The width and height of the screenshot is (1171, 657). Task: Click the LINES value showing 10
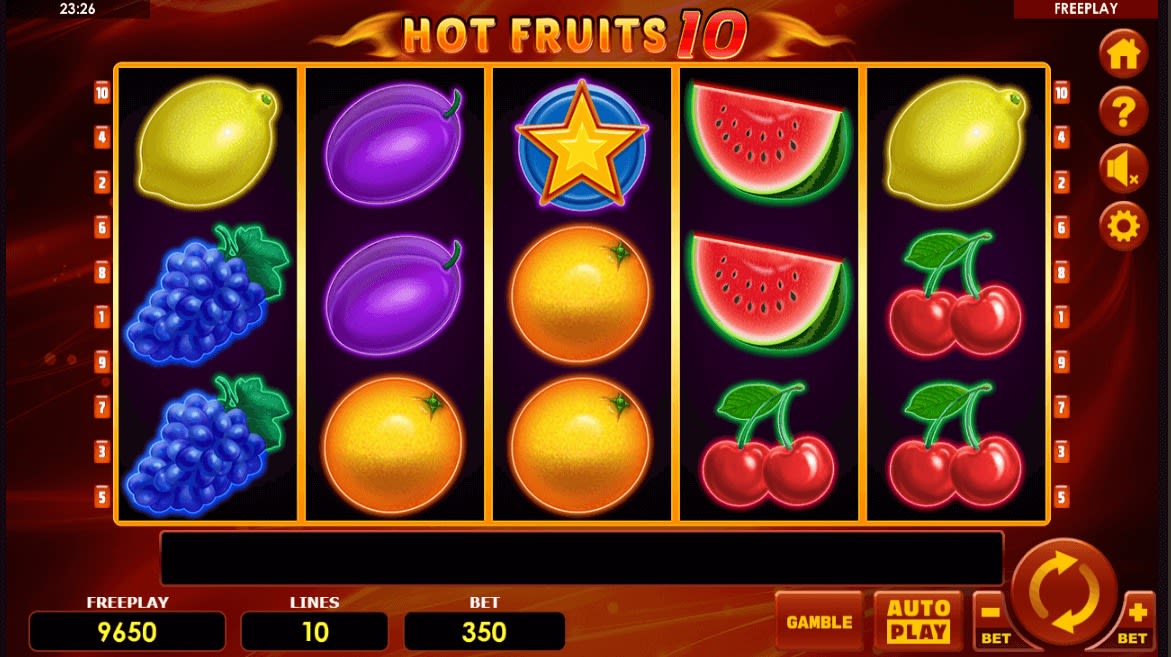pos(314,632)
